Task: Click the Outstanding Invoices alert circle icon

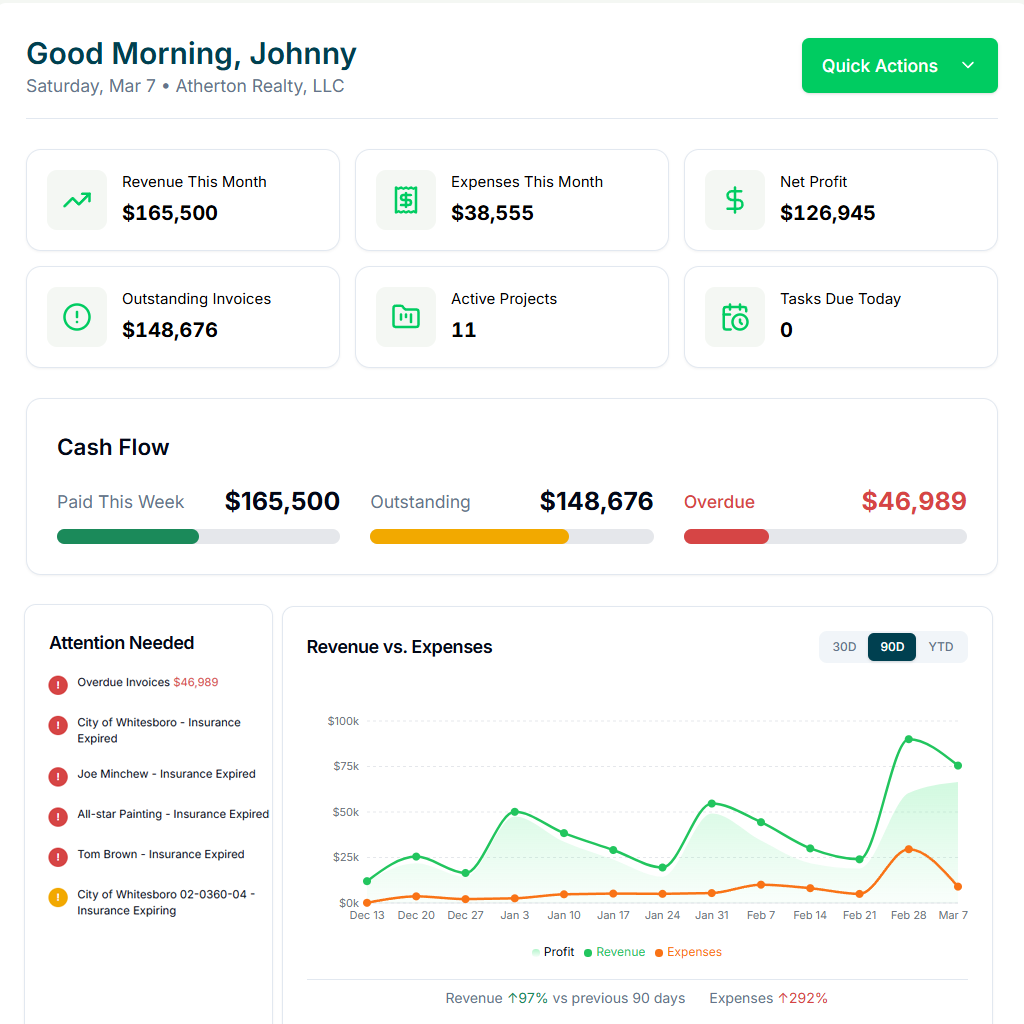Action: click(x=77, y=317)
